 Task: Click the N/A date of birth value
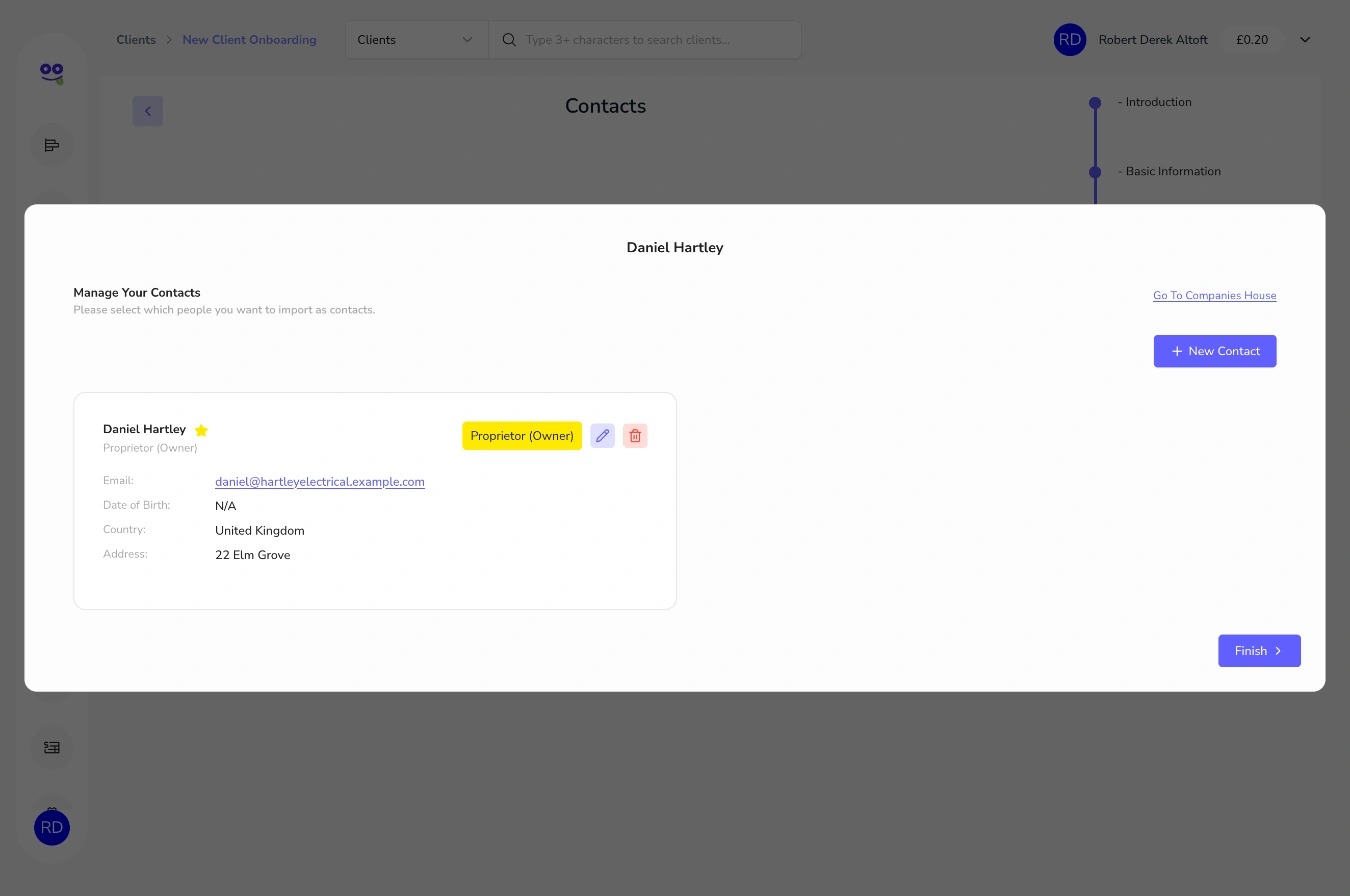point(226,506)
